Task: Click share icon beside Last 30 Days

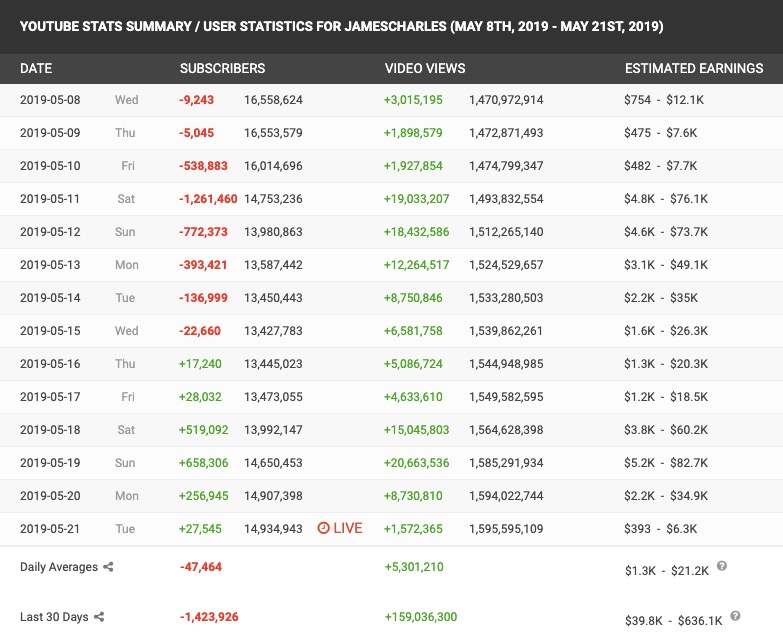Action: tap(99, 617)
